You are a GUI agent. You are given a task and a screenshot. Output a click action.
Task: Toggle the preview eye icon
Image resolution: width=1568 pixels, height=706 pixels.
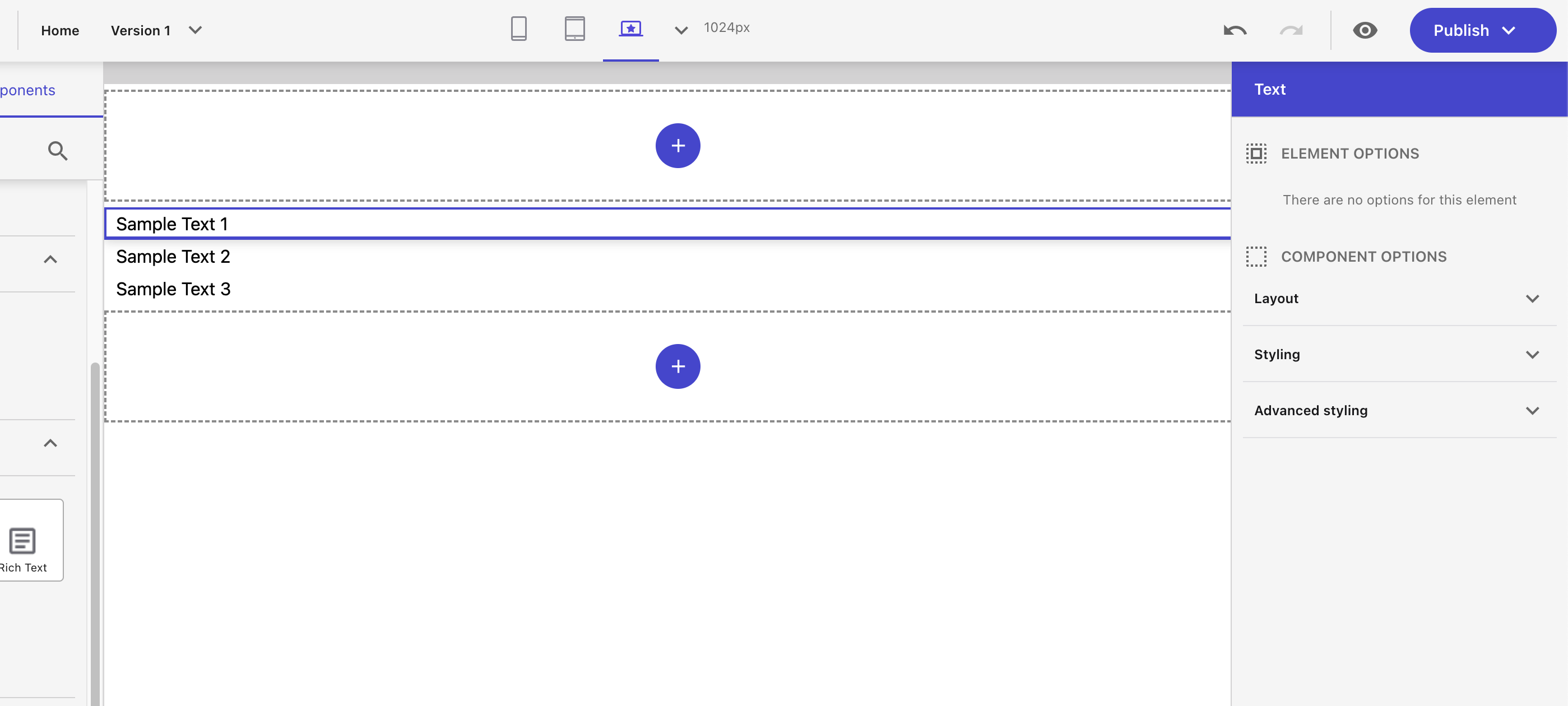tap(1365, 30)
